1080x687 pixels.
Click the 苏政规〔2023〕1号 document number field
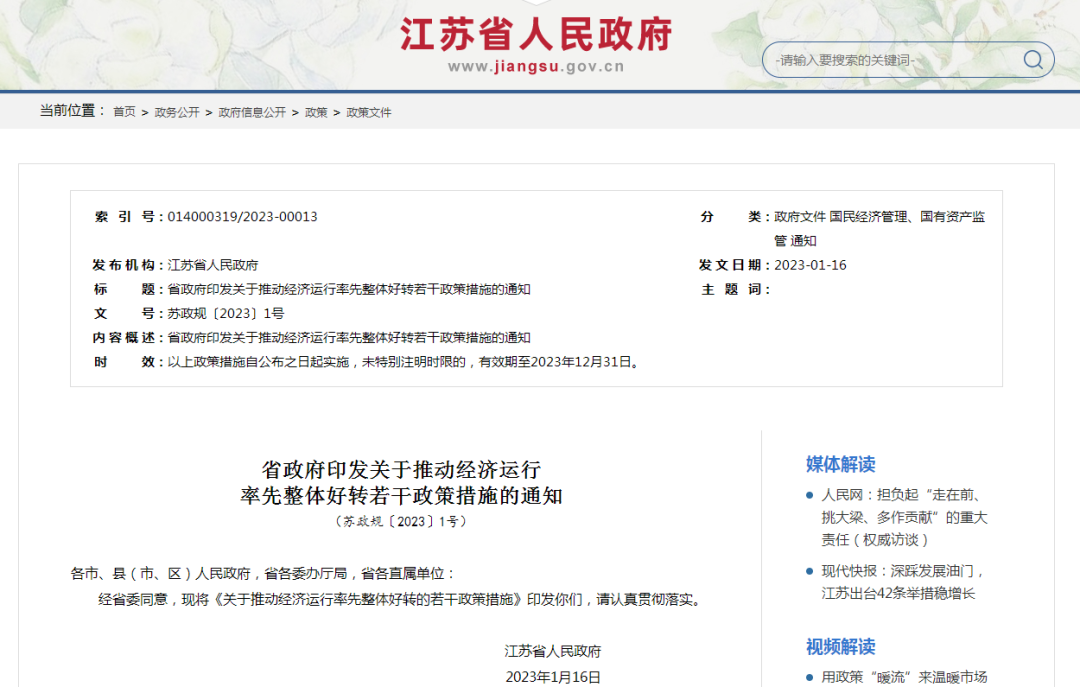click(x=226, y=313)
